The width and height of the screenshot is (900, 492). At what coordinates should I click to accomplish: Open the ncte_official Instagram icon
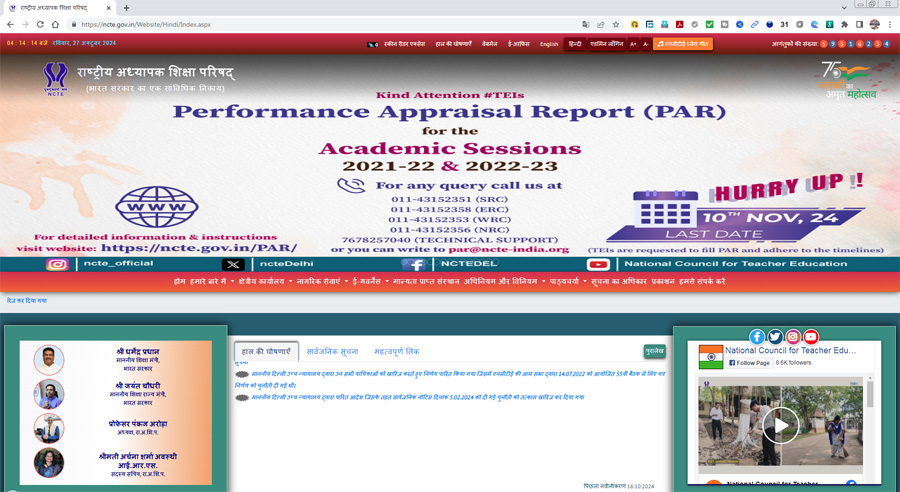click(58, 264)
